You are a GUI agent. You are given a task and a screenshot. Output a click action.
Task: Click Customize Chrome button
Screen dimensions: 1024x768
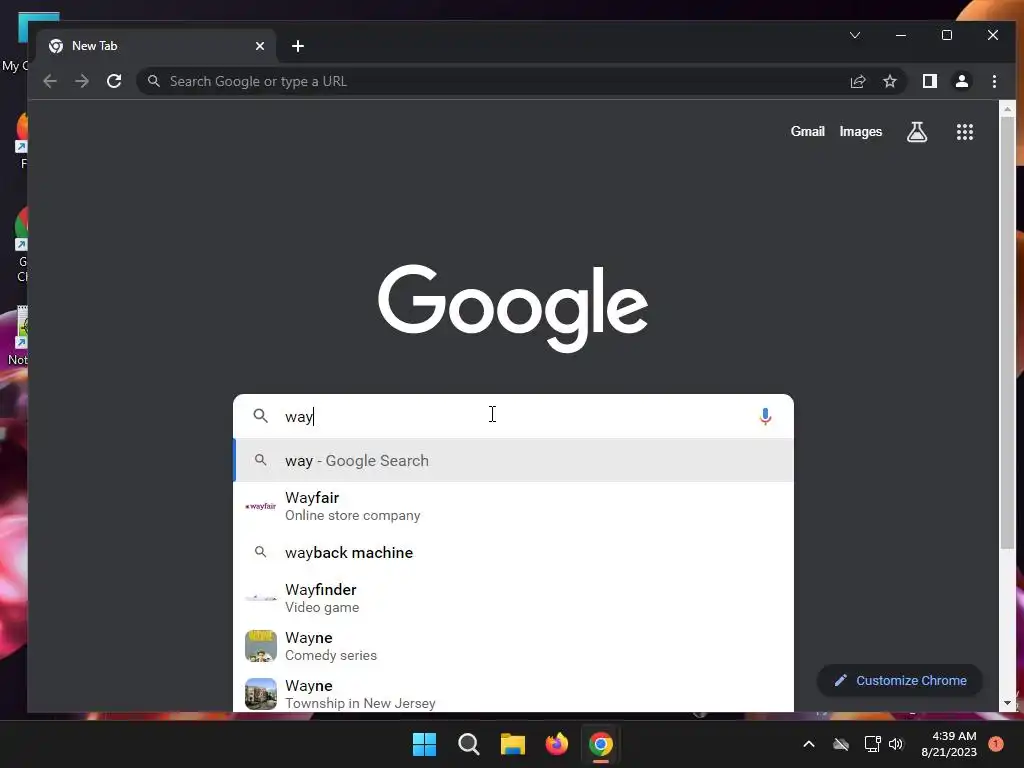pos(900,680)
